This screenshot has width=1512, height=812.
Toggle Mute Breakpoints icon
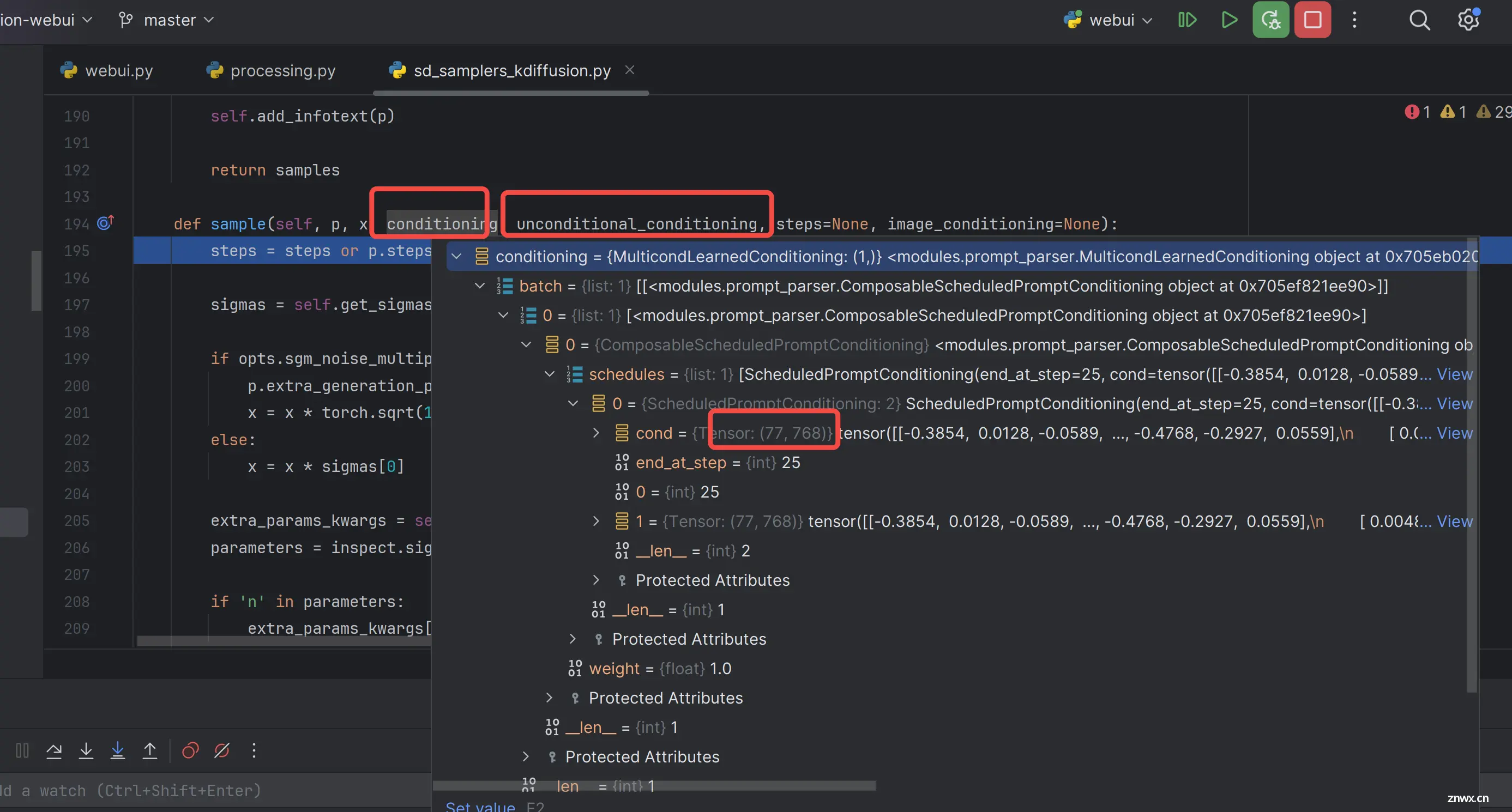222,750
